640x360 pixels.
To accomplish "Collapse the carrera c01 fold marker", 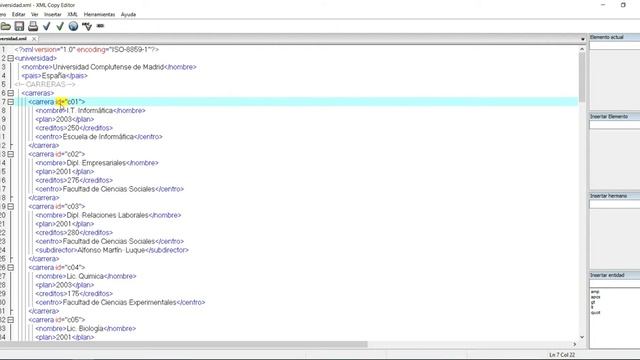I will [11, 102].
